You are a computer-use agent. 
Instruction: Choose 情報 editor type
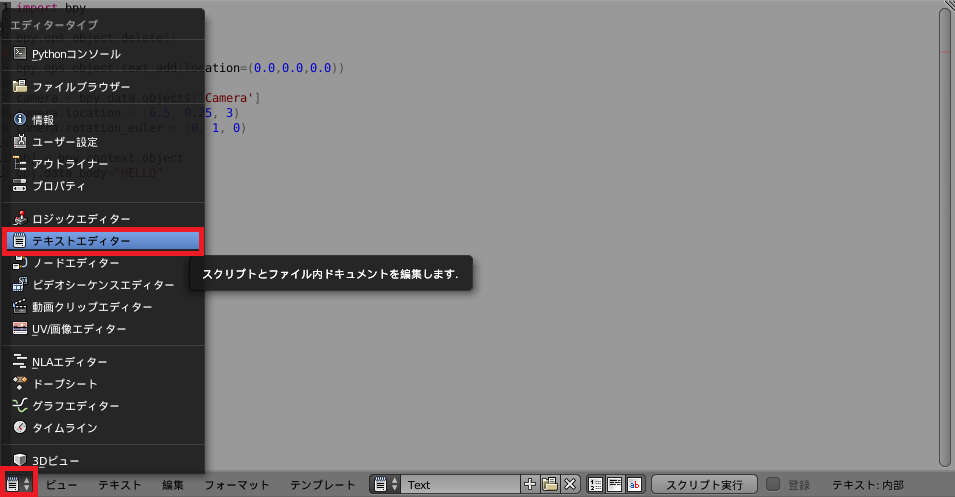(104, 120)
